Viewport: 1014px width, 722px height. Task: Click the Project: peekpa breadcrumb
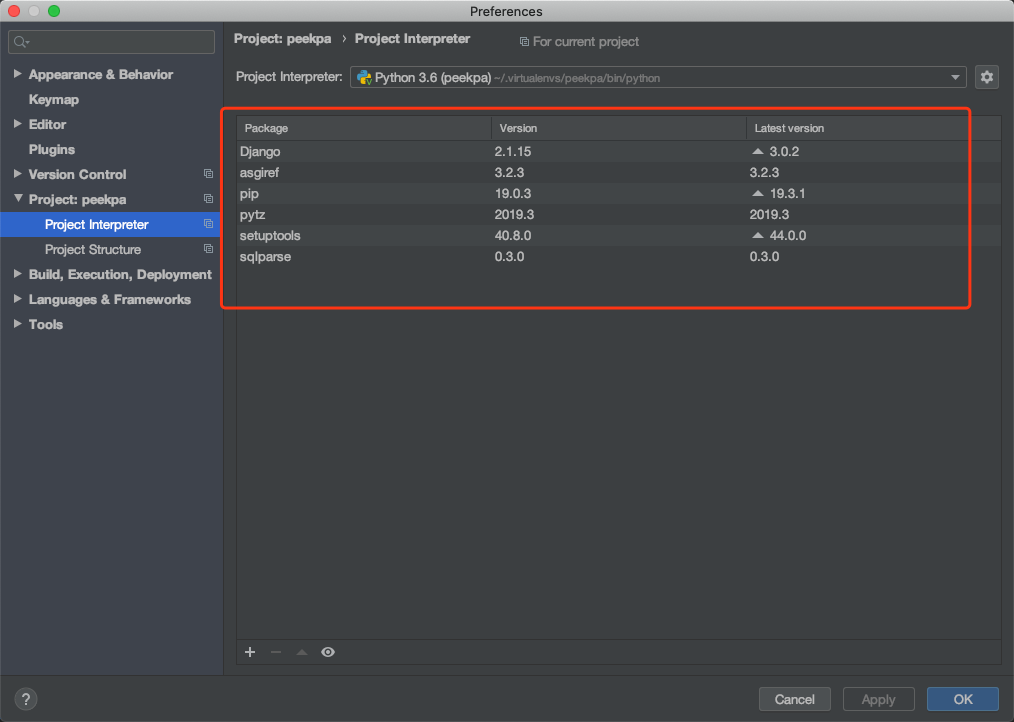pos(283,39)
